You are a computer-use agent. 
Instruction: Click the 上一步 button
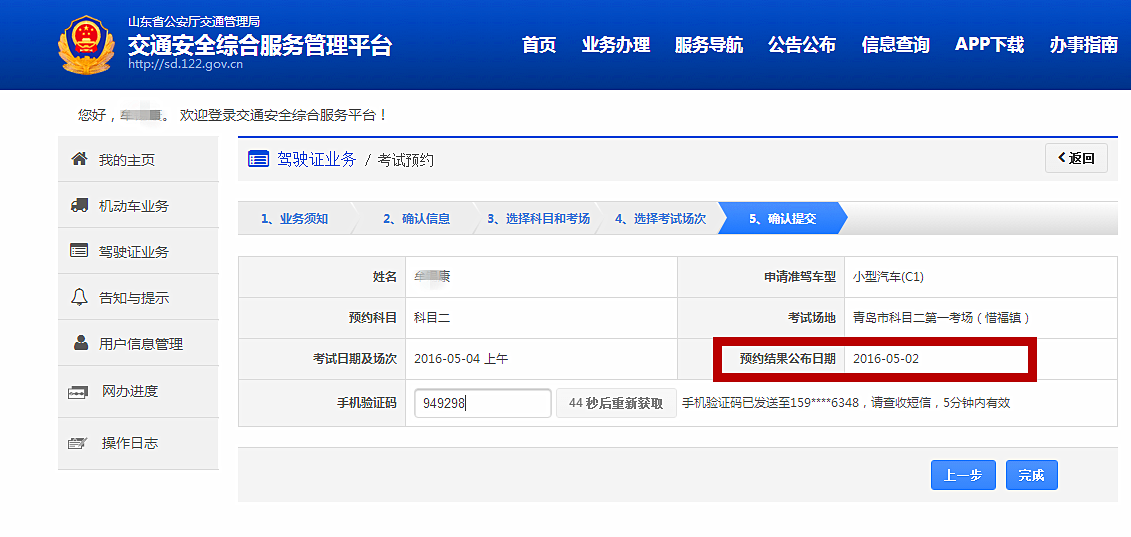963,476
